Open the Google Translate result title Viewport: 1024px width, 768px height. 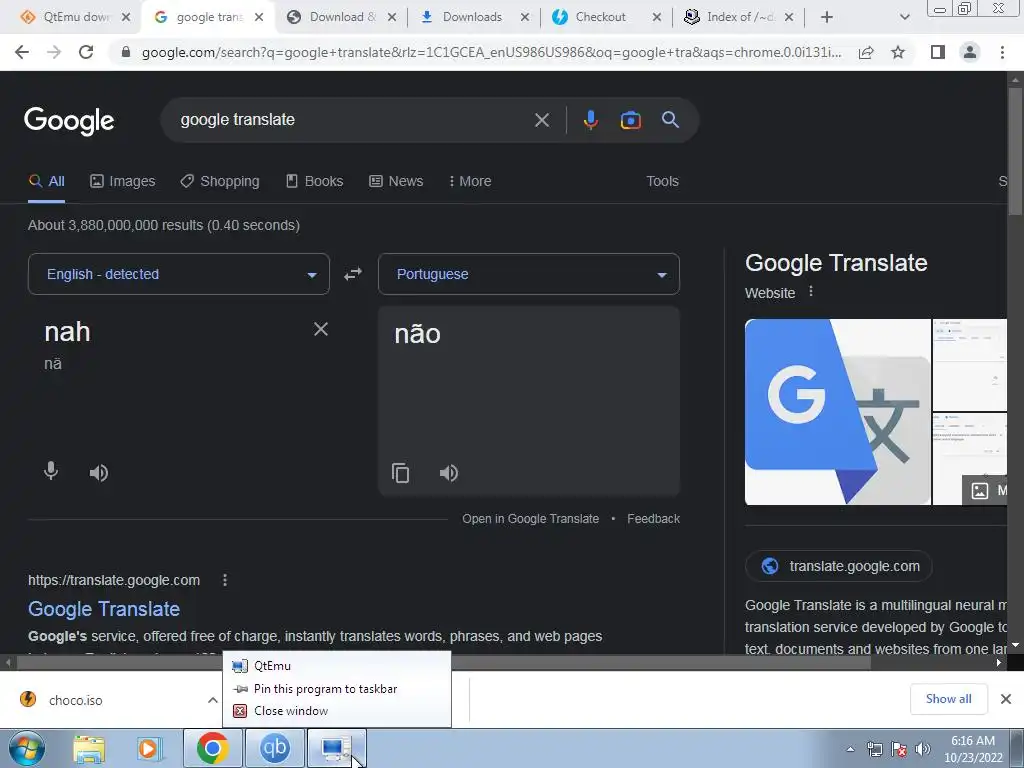click(x=104, y=609)
